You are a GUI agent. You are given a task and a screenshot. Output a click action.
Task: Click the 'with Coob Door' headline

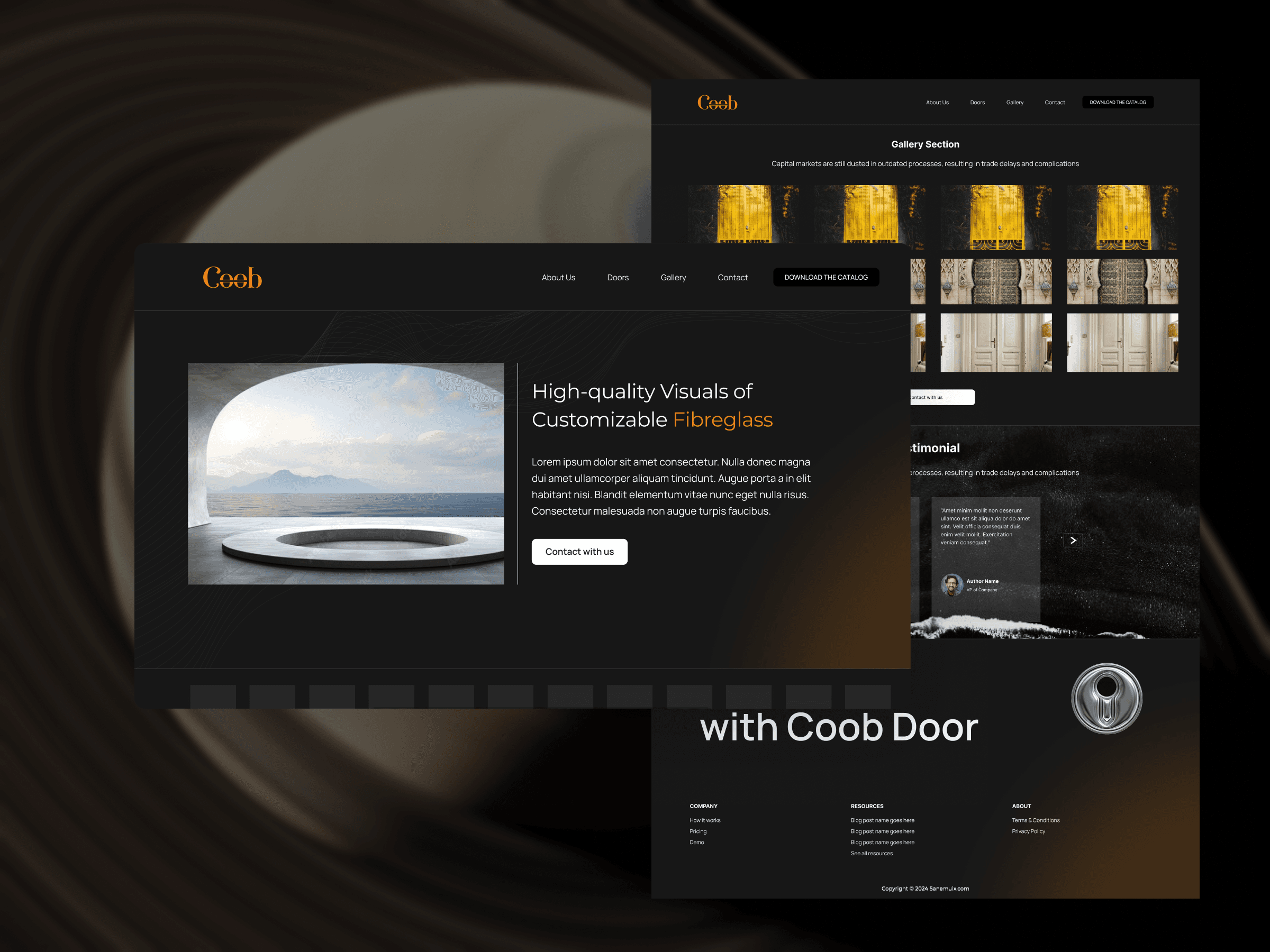point(839,727)
